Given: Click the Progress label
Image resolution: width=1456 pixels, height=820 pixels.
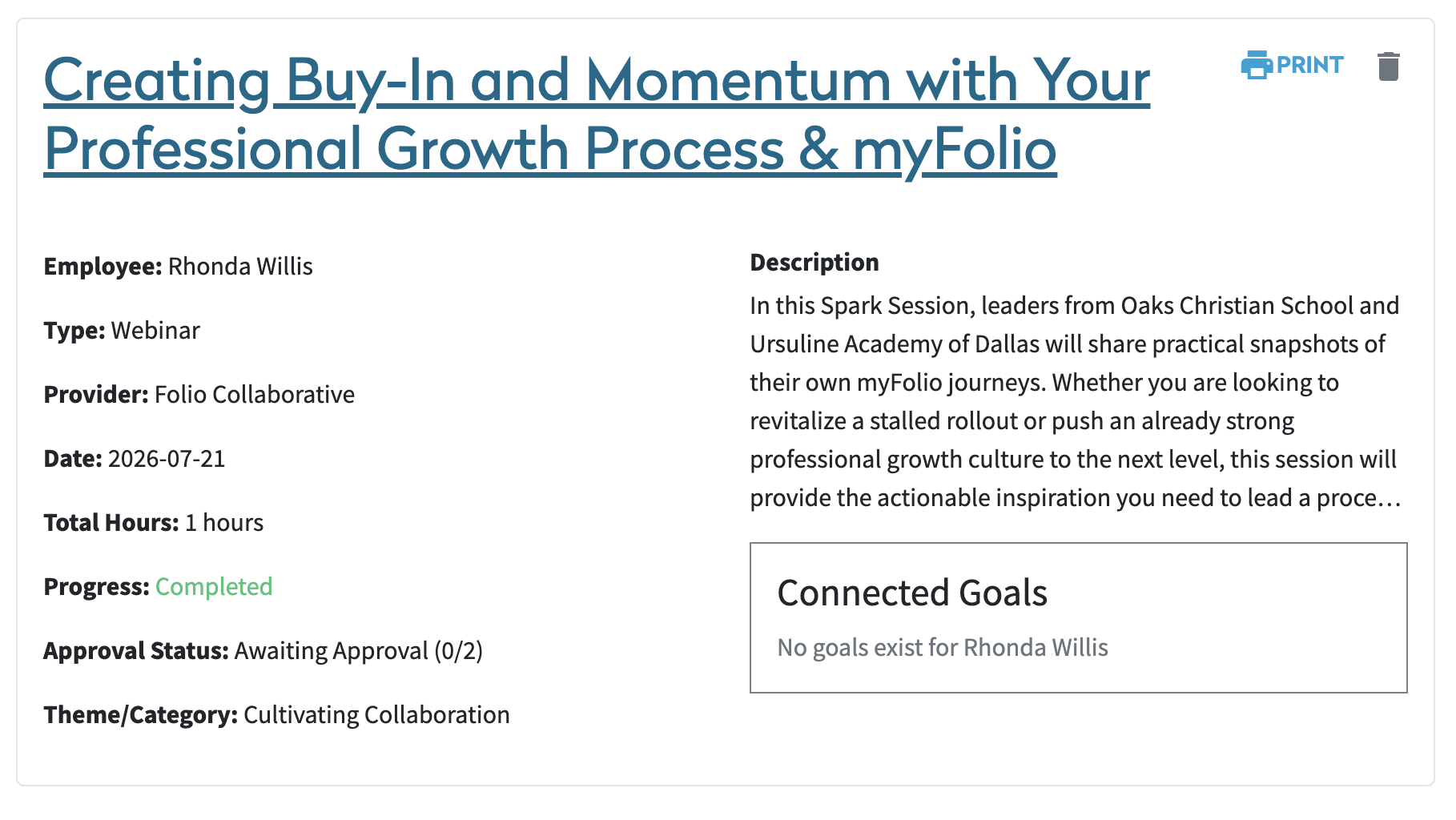Looking at the screenshot, I should pos(96,586).
